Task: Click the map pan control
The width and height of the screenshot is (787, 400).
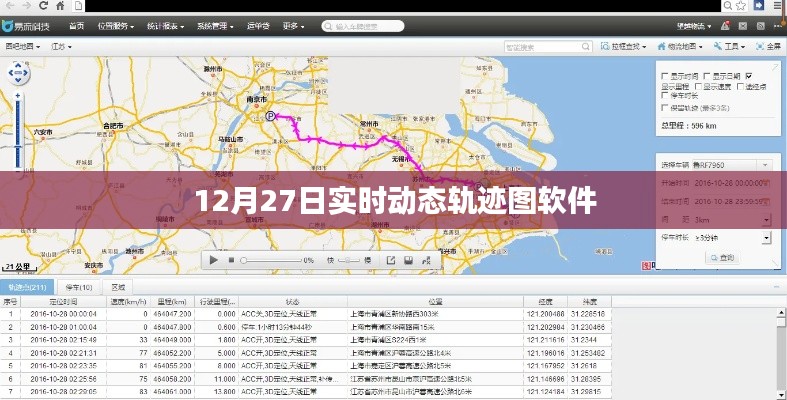Action: click(x=19, y=73)
